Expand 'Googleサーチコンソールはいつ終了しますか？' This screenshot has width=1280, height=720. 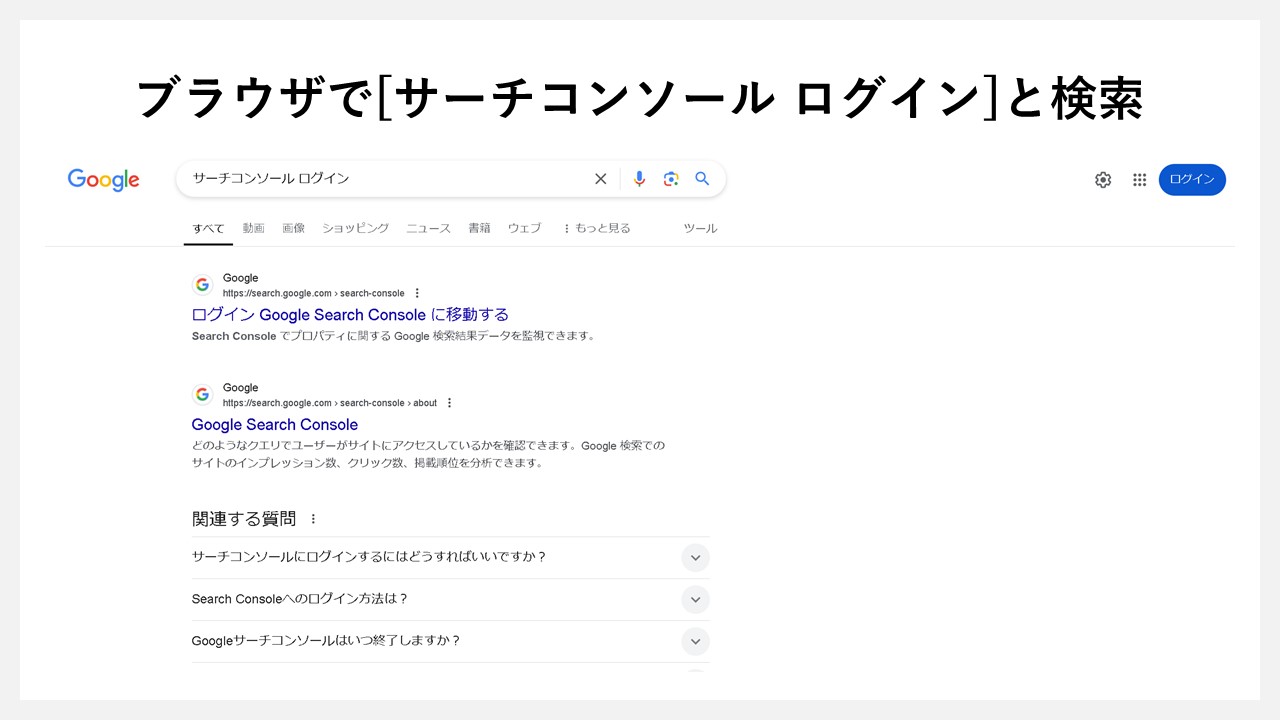[x=695, y=641]
